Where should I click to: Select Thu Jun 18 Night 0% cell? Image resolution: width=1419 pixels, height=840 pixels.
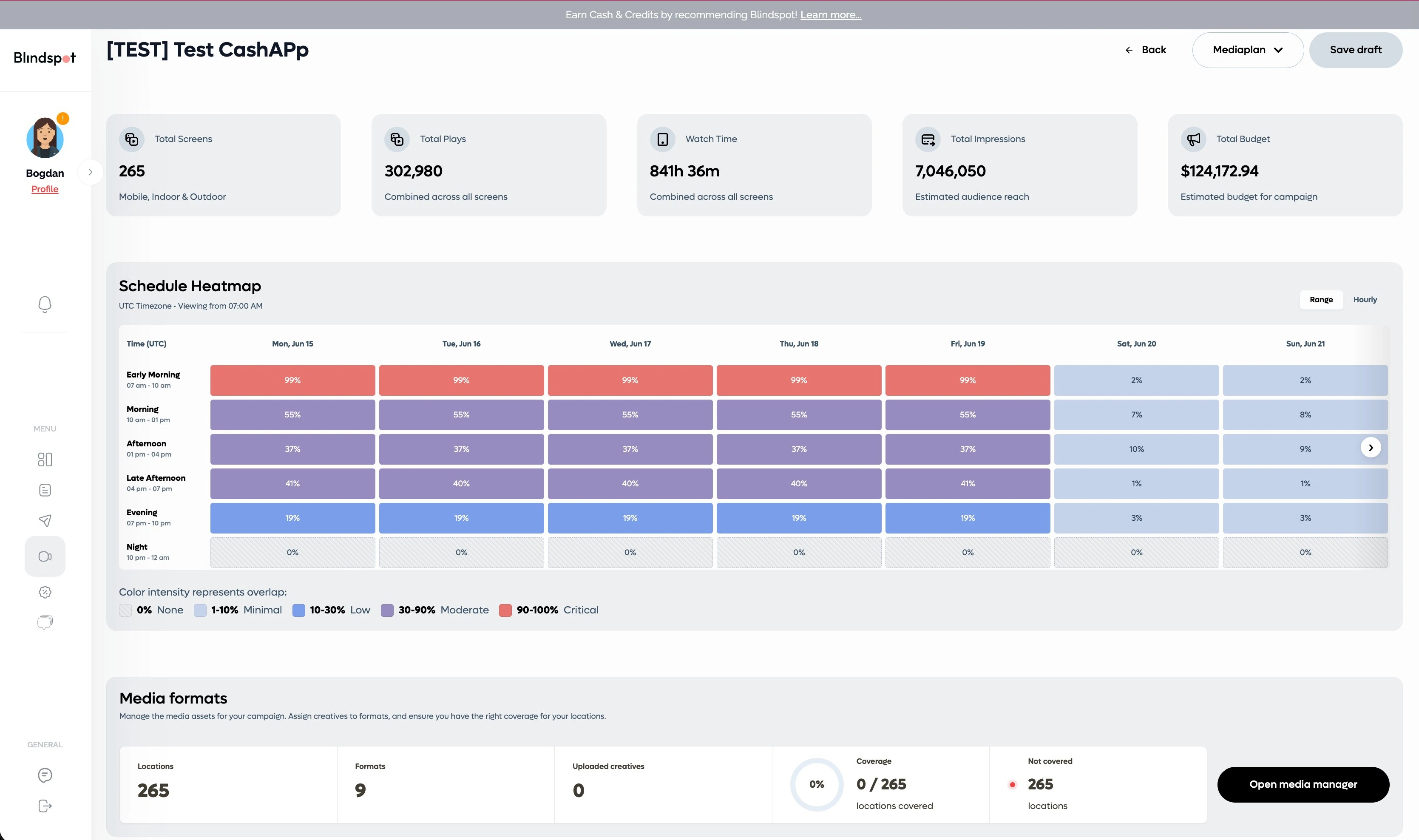(799, 553)
